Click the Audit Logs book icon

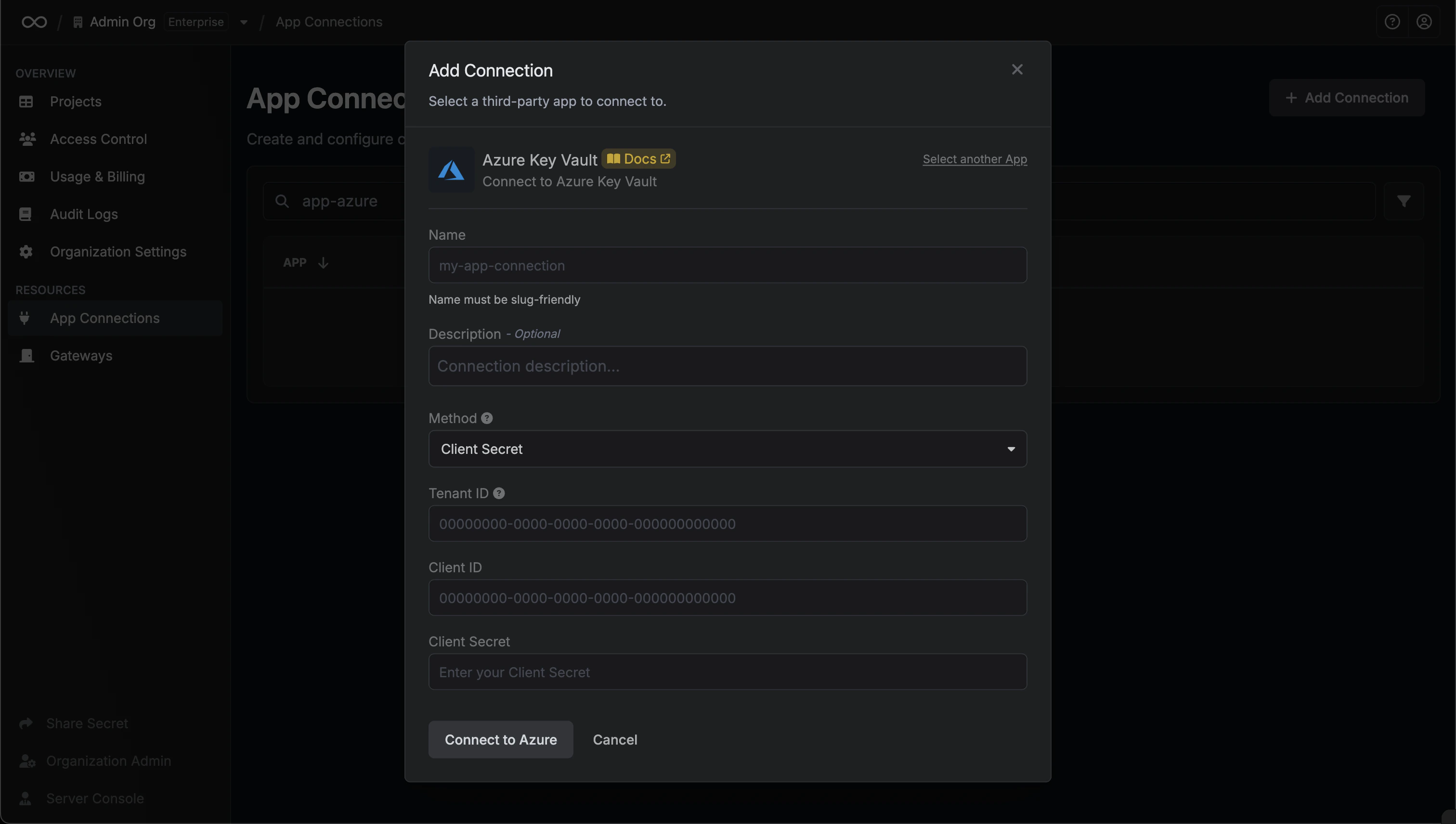point(26,214)
